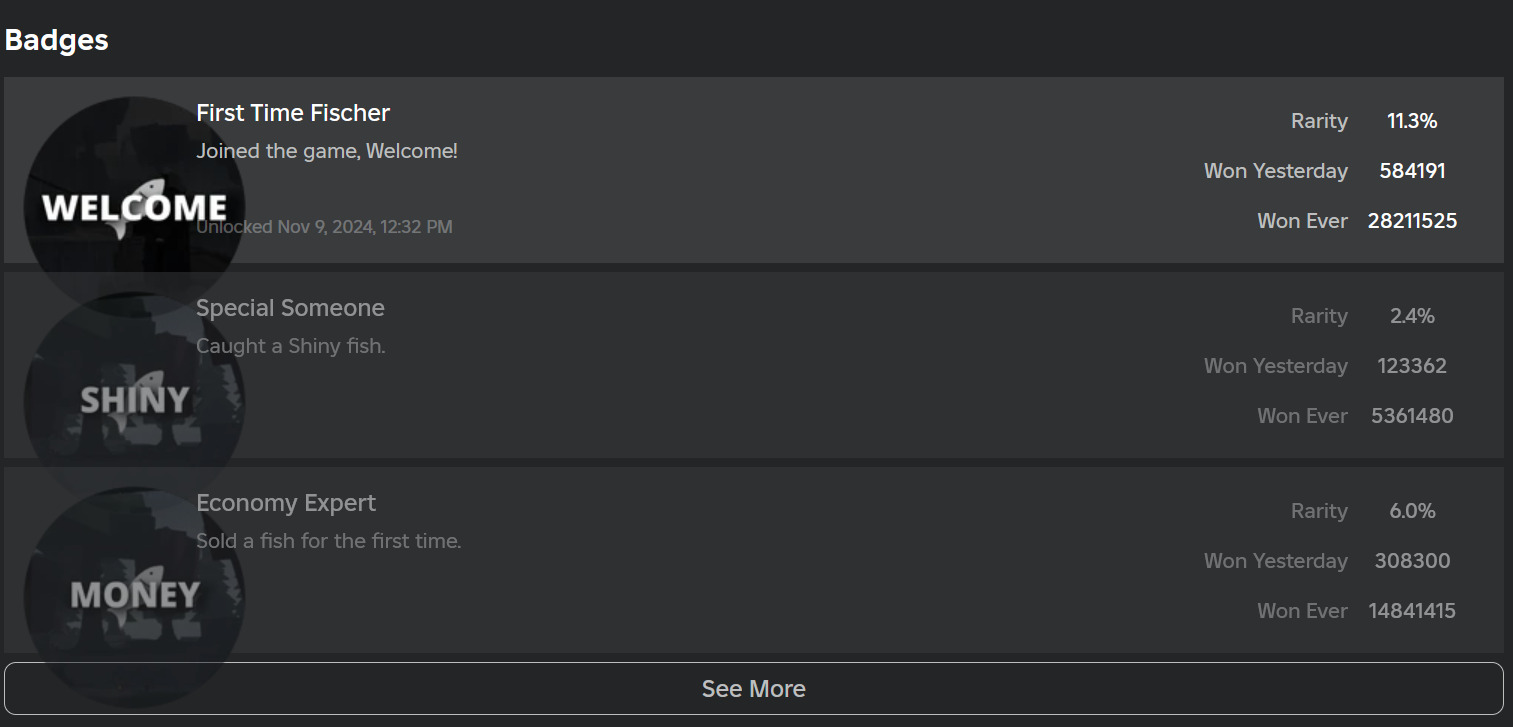Open the SHINY badge icon
The image size is (1513, 727).
[134, 402]
